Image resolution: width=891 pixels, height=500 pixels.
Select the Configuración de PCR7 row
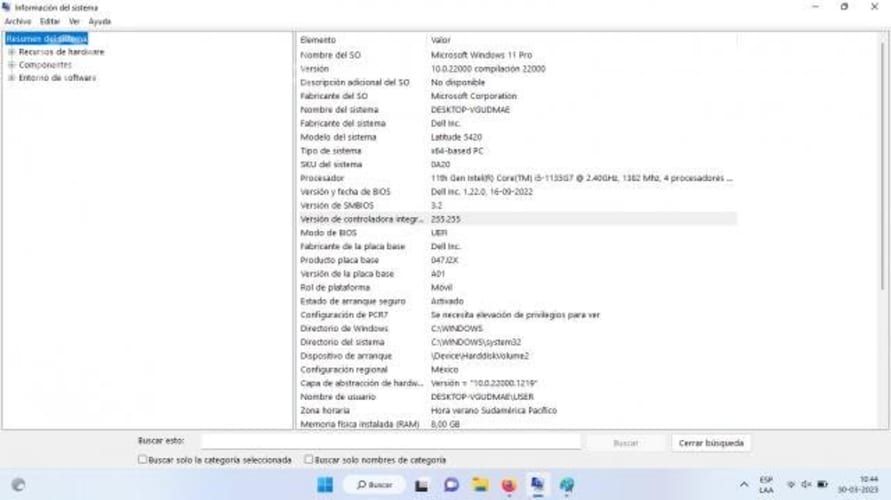click(x=517, y=315)
